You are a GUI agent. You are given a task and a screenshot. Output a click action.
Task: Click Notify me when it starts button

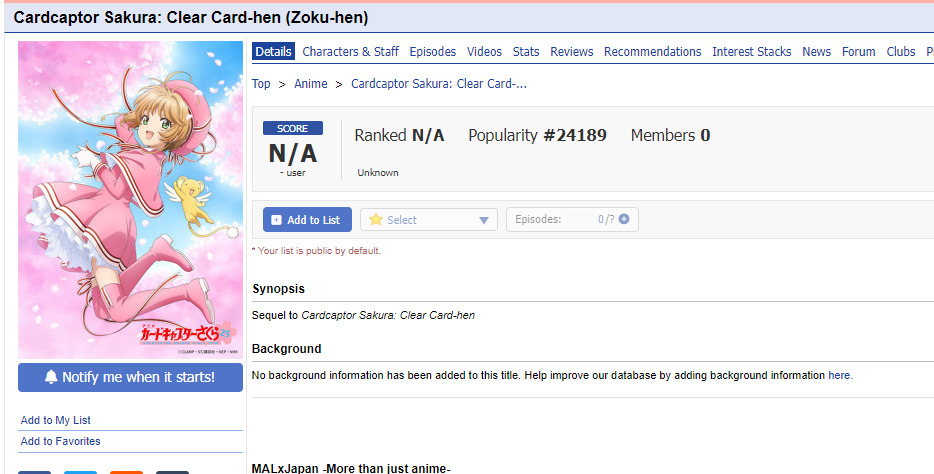click(x=130, y=377)
